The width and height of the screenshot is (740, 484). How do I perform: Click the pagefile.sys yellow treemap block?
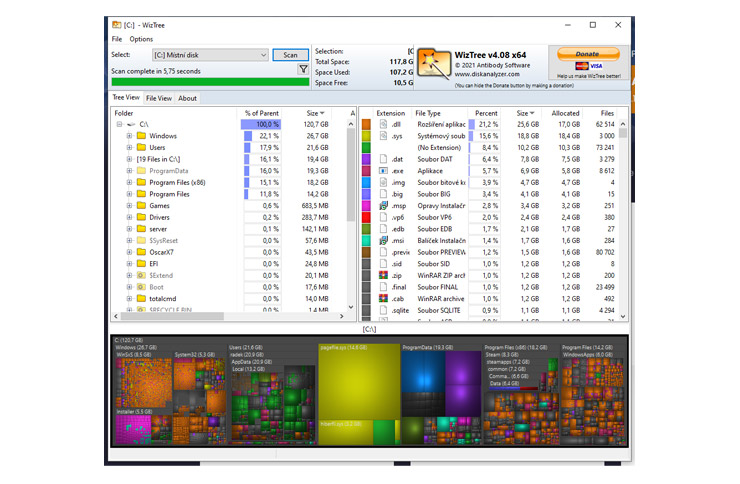(359, 382)
